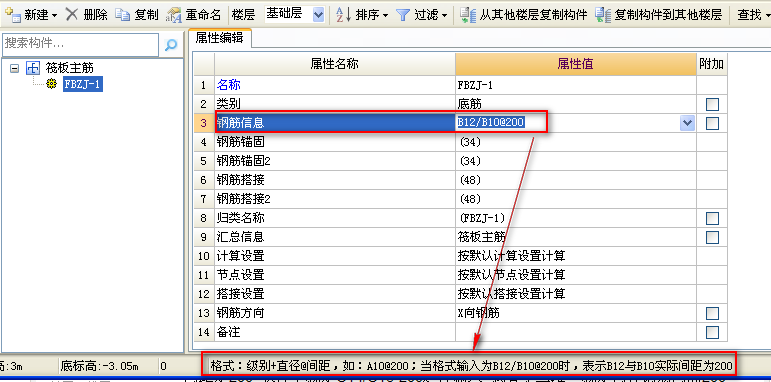Expand the 钢筋信息 value dropdown arrow

pos(687,123)
